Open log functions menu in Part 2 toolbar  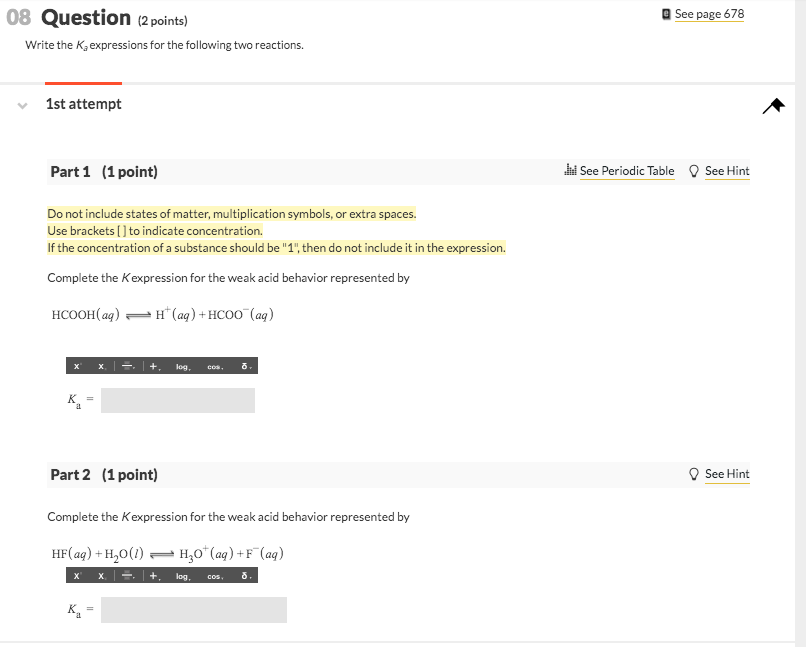183,576
